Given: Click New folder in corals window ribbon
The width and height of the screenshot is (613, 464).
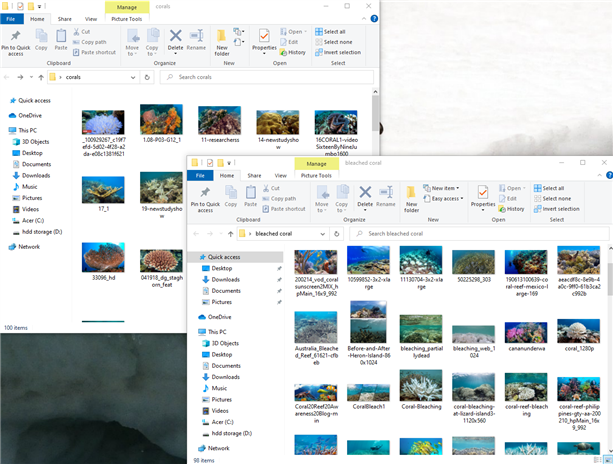Looking at the screenshot, I should 222,43.
